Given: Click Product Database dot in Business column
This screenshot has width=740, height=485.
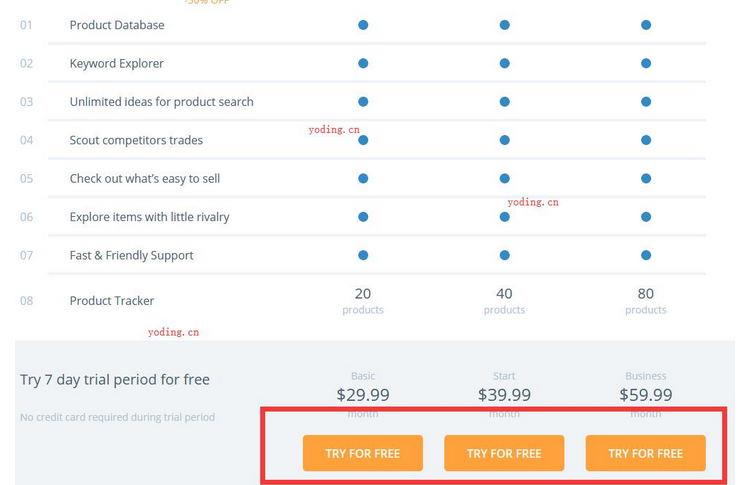Looking at the screenshot, I should (646, 25).
